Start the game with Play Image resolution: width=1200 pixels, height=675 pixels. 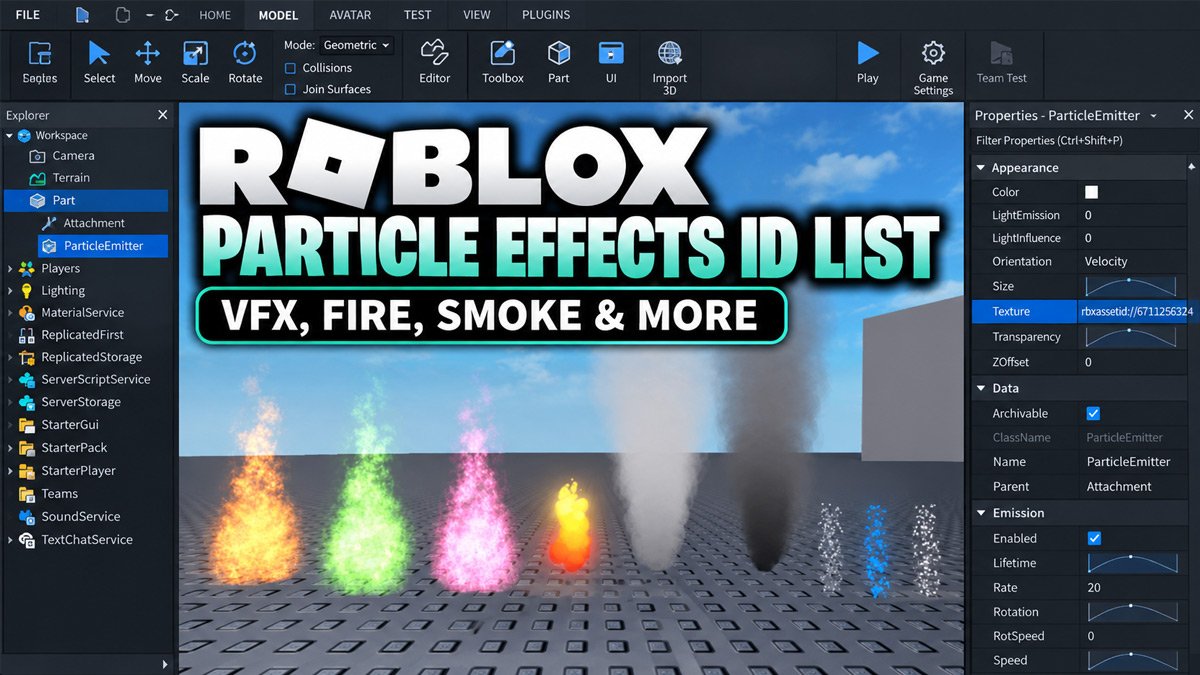[x=868, y=62]
